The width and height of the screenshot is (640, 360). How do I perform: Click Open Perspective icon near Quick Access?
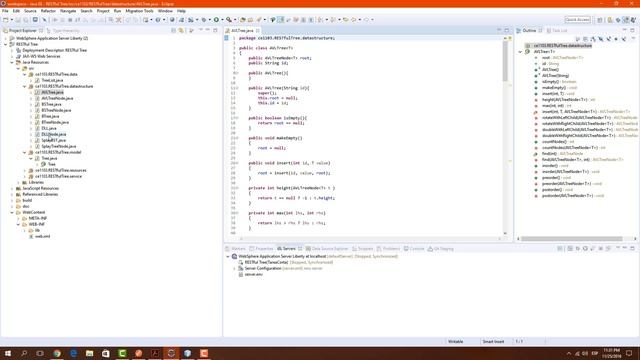[x=600, y=20]
